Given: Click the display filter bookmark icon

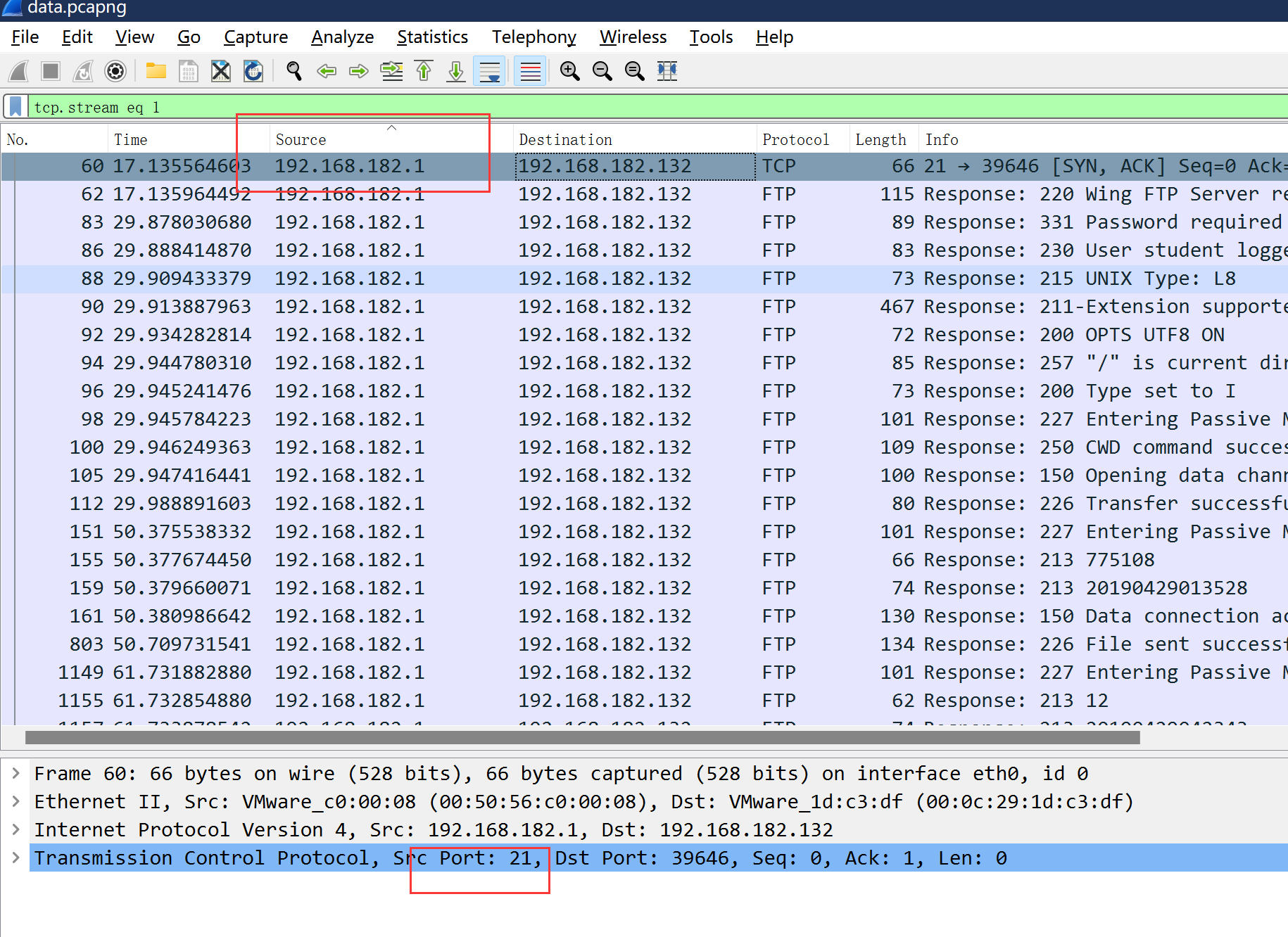Looking at the screenshot, I should click(x=15, y=107).
